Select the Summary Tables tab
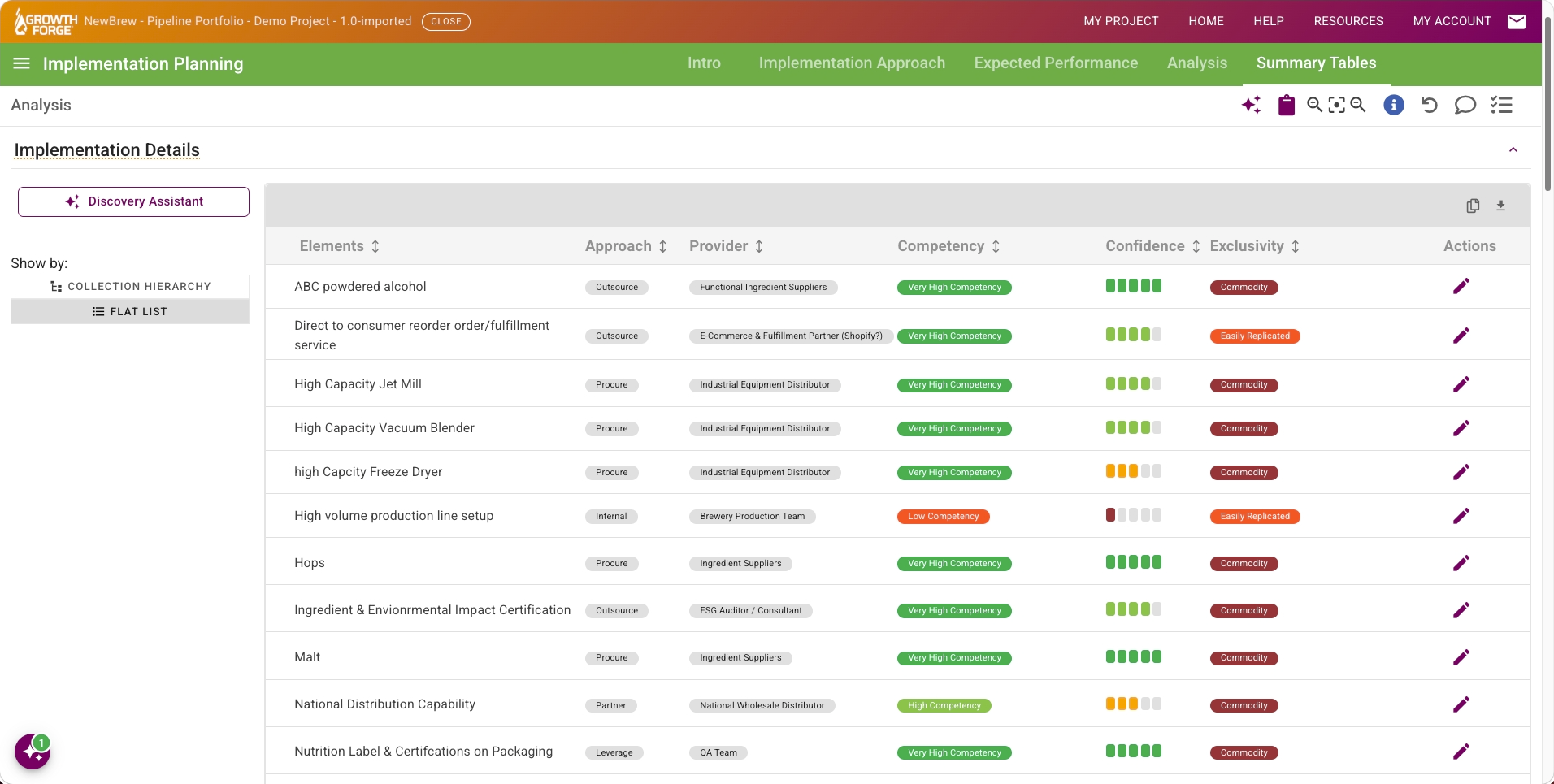The image size is (1554, 784). 1316,63
